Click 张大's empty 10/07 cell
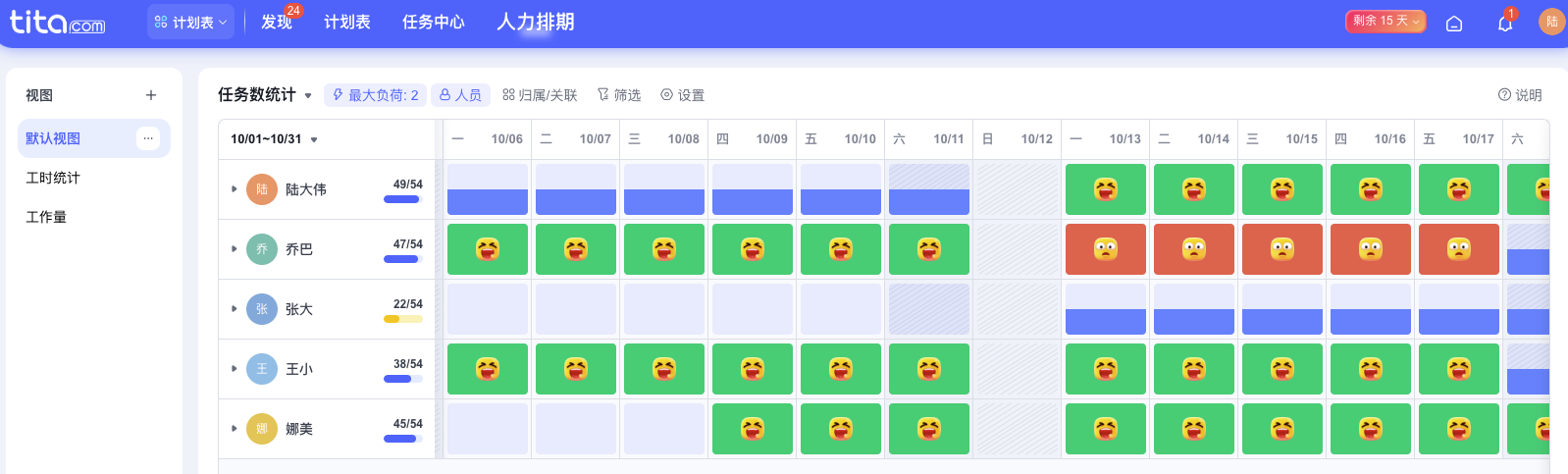This screenshot has height=474, width=1568. (x=576, y=309)
